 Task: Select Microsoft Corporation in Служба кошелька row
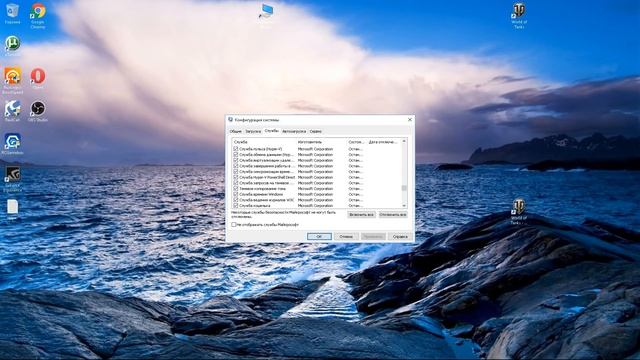pos(315,206)
